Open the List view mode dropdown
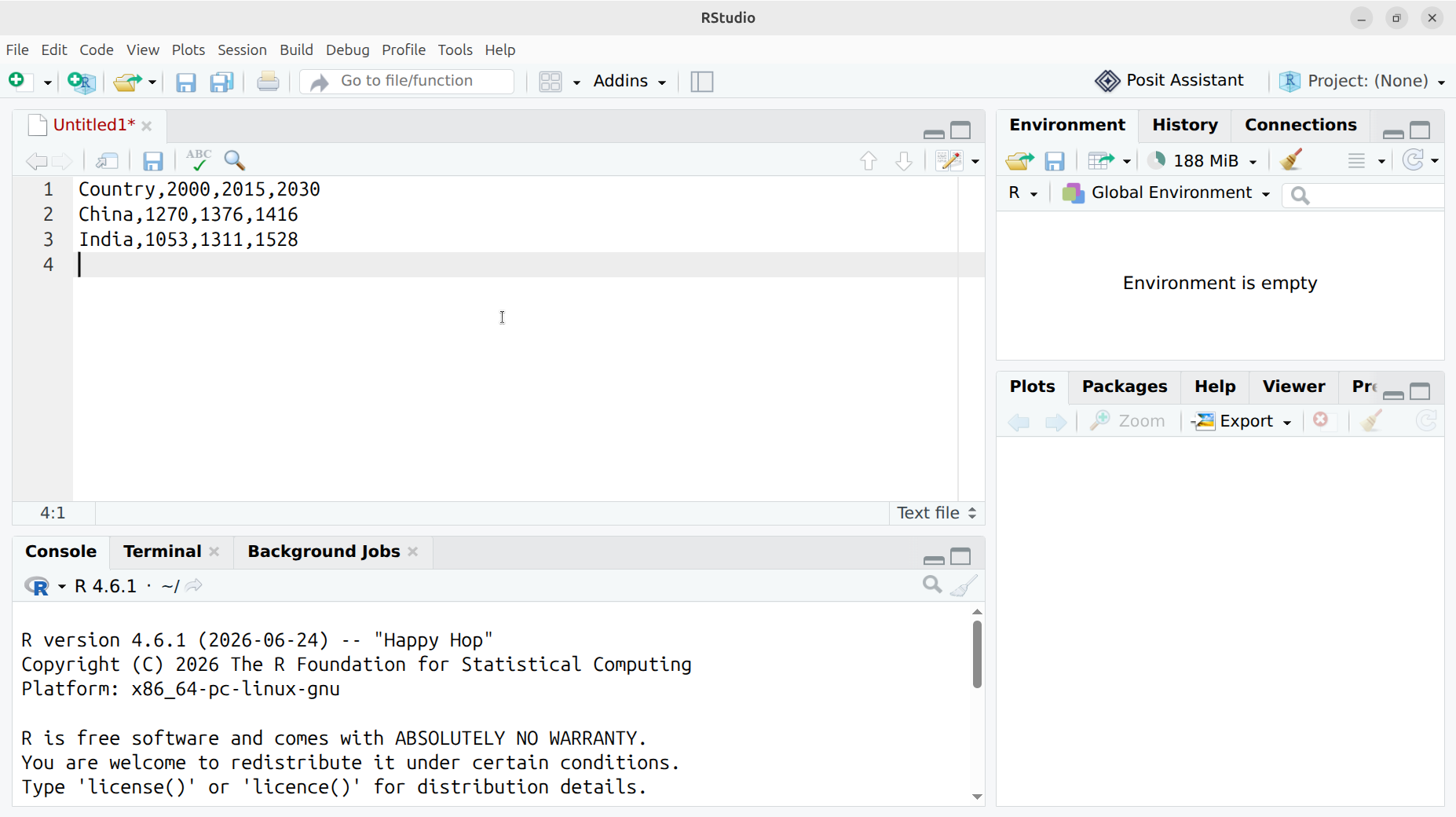Image resolution: width=1456 pixels, height=817 pixels. coord(1366,161)
